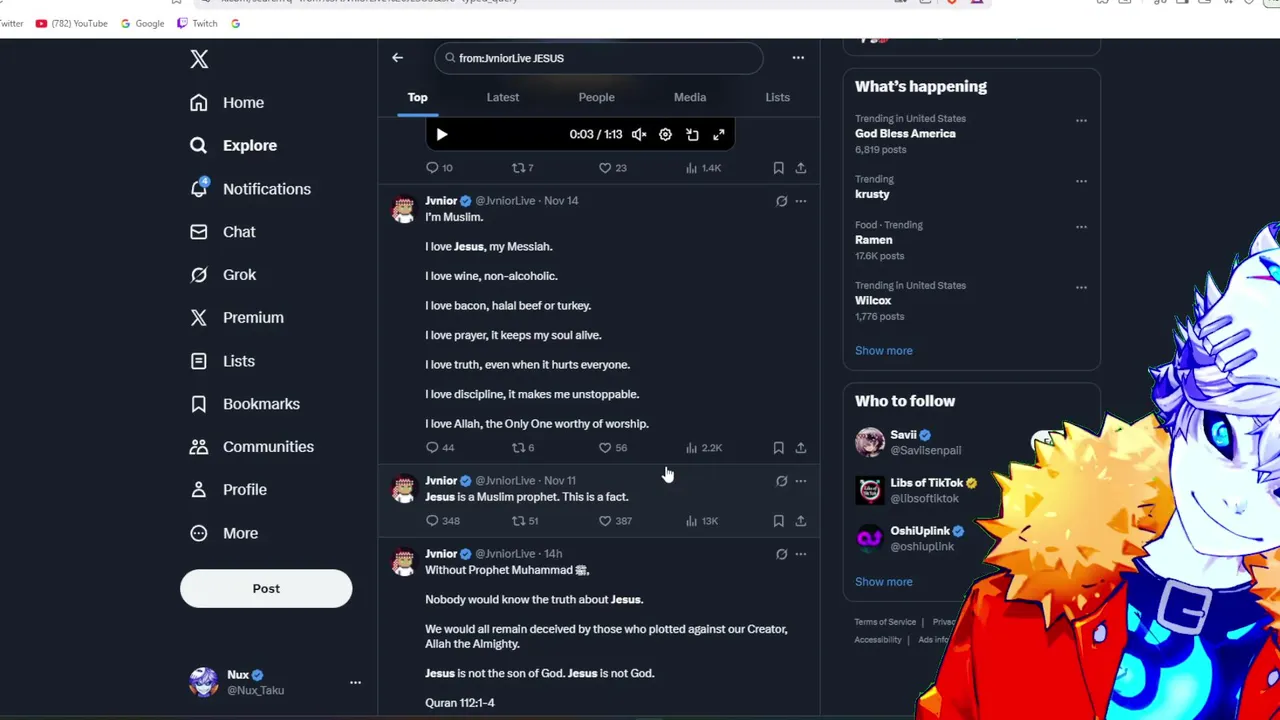This screenshot has height=720, width=1280.
Task: Open more options on 14h post
Action: [801, 554]
